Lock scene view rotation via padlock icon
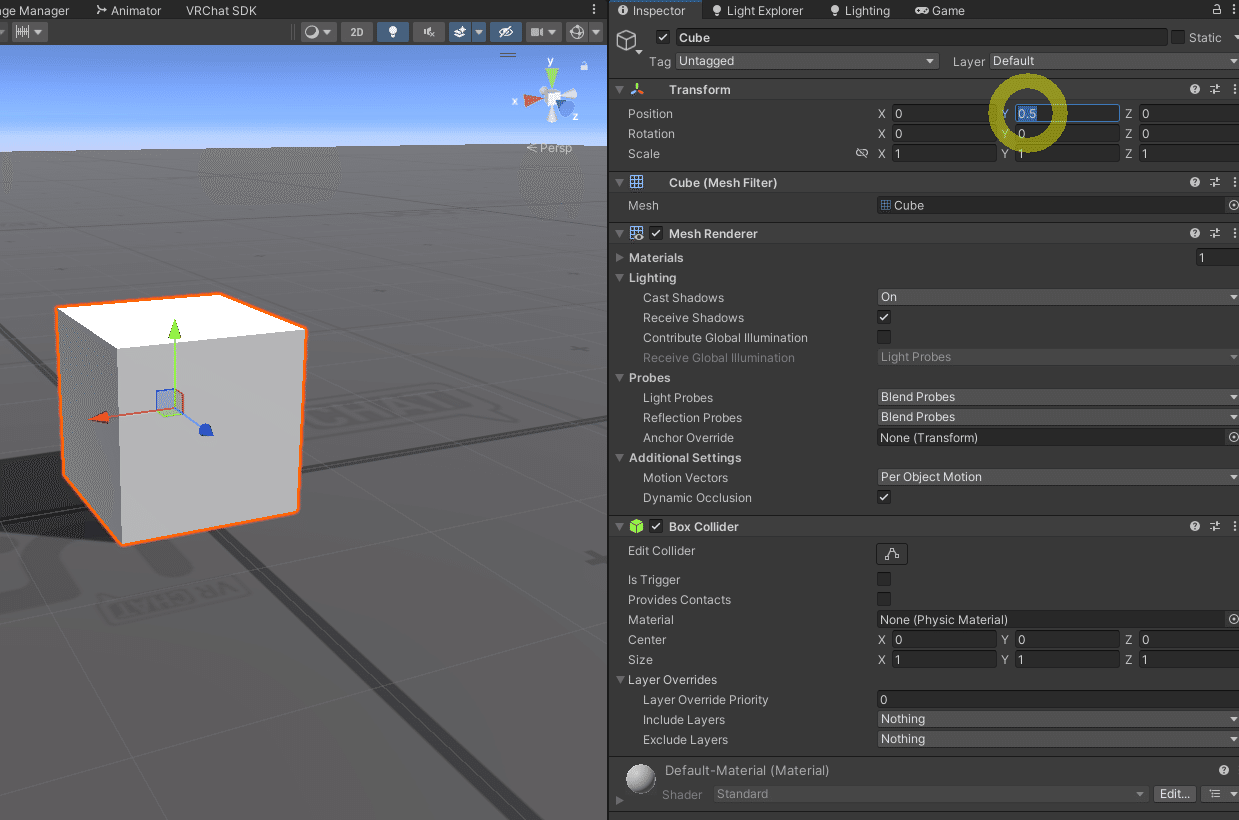 (583, 66)
